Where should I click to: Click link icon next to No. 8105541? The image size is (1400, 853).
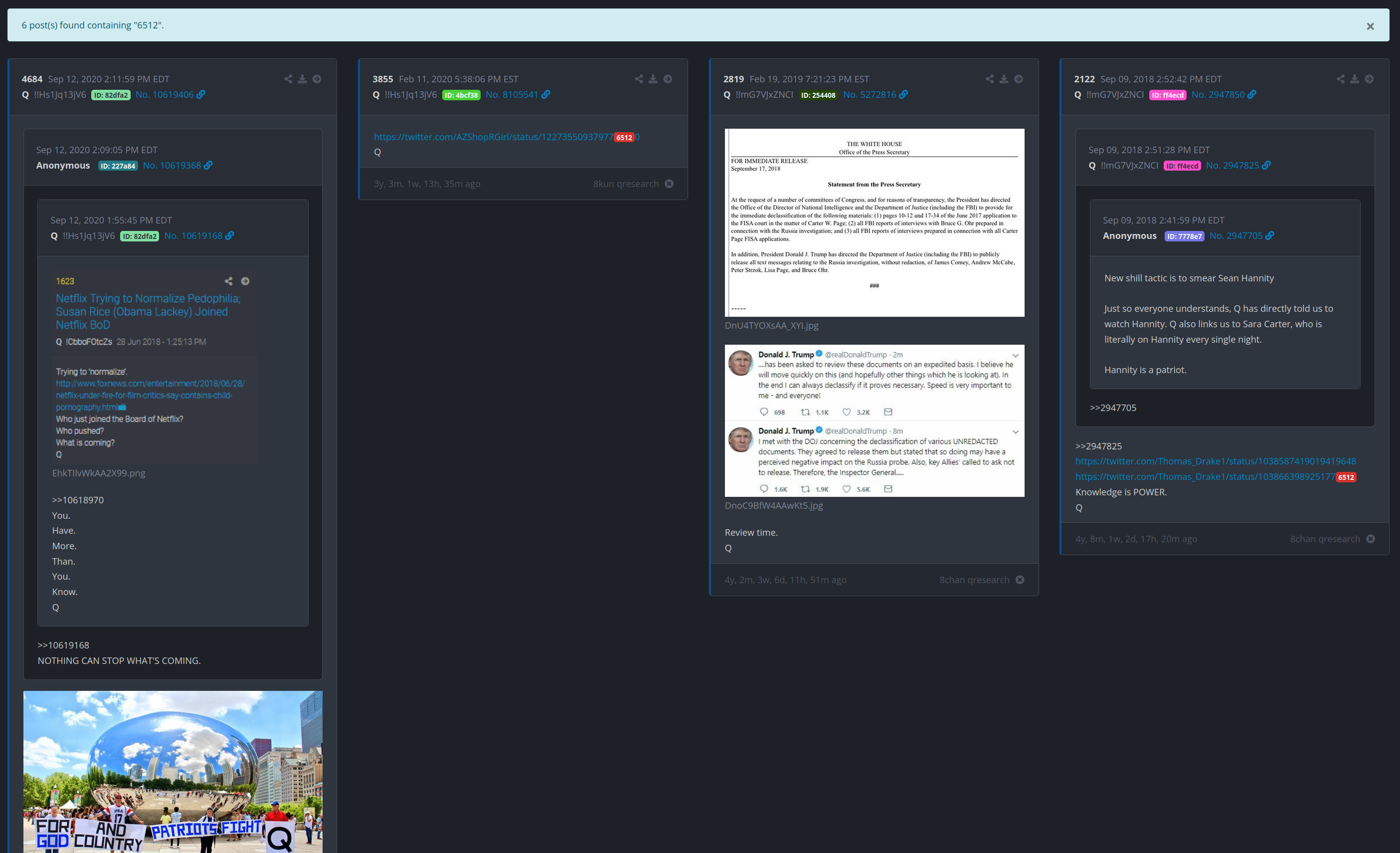coord(545,94)
